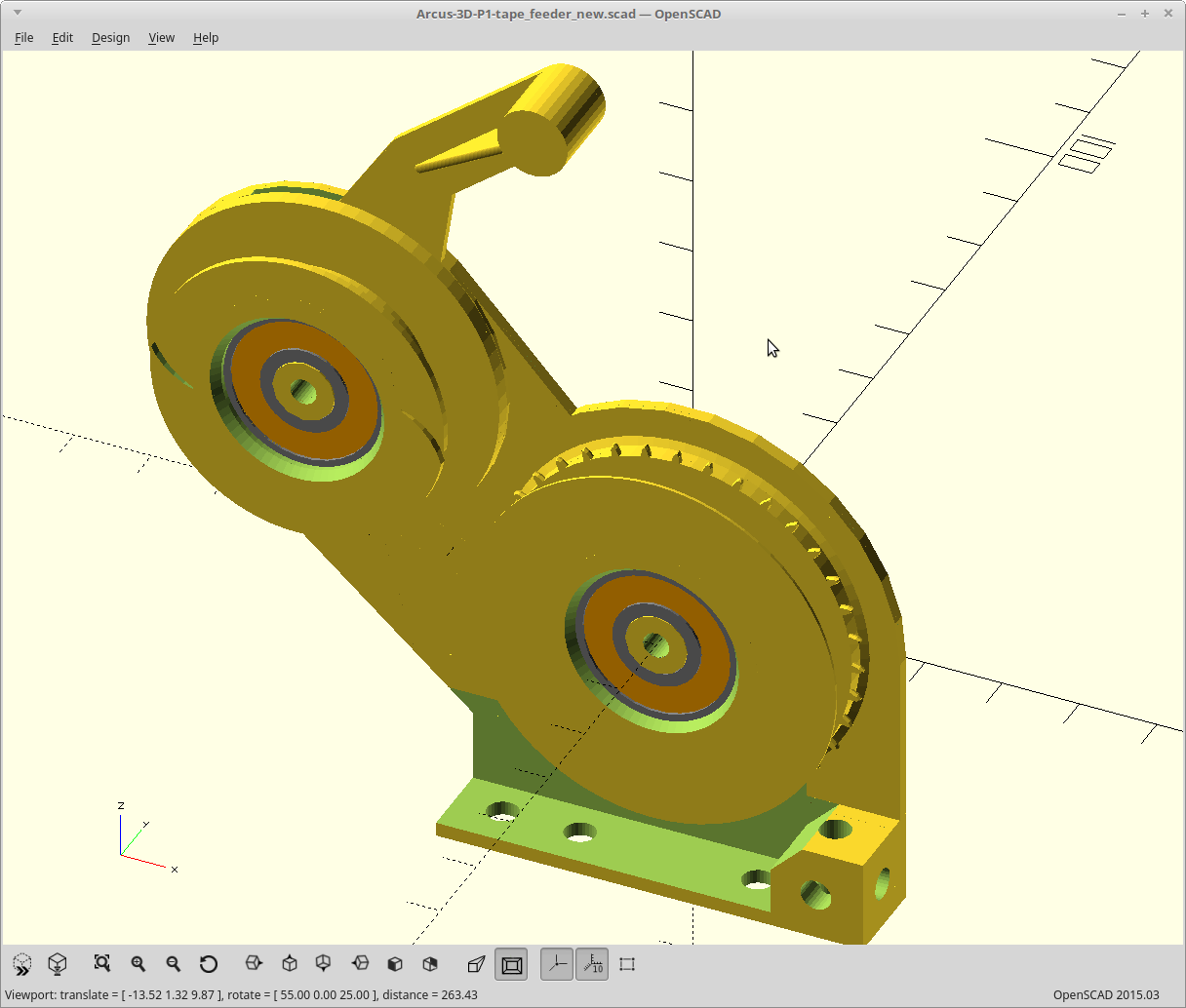Open the Design menu

(x=110, y=37)
